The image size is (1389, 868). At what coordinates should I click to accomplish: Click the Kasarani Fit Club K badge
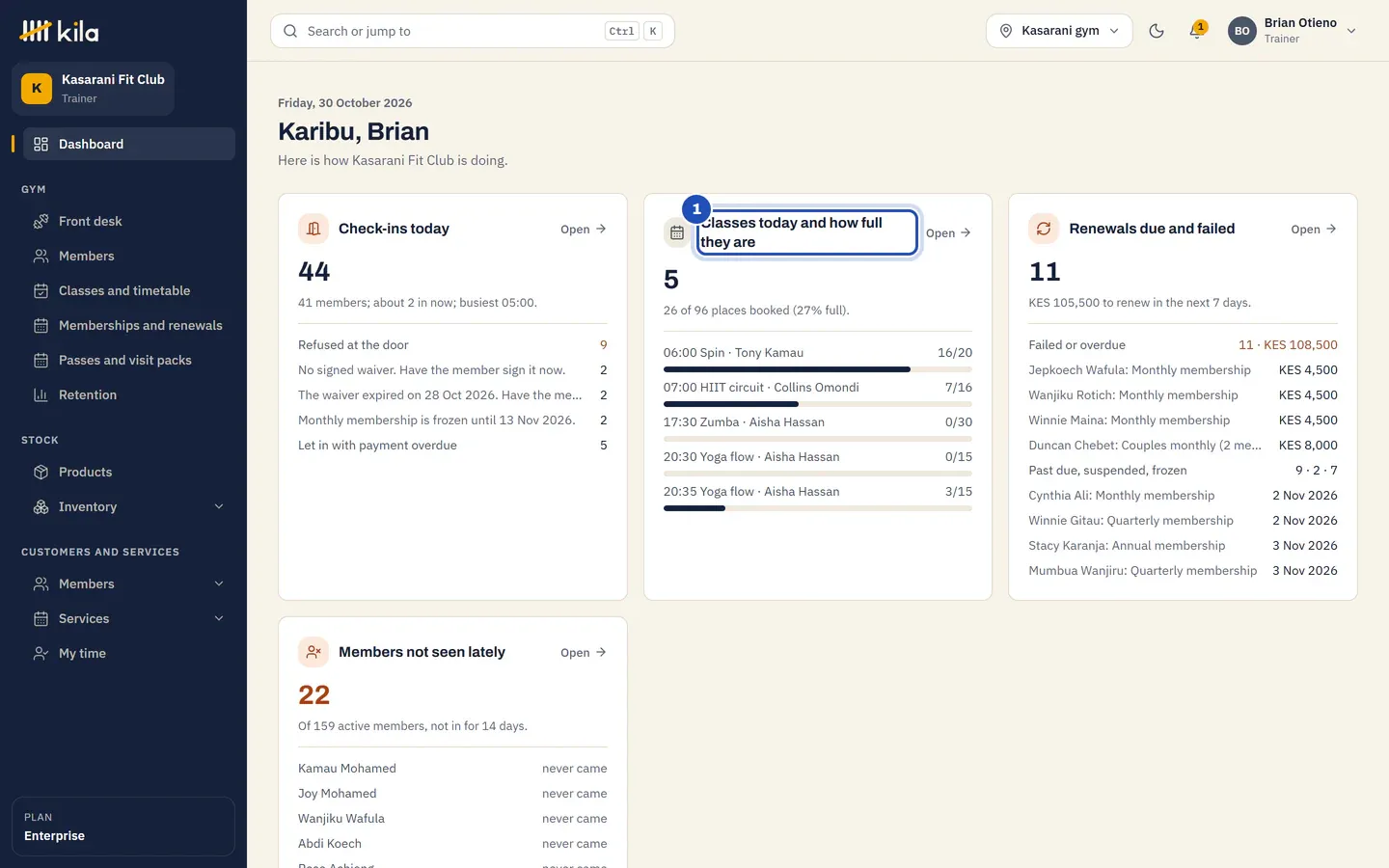[x=37, y=88]
